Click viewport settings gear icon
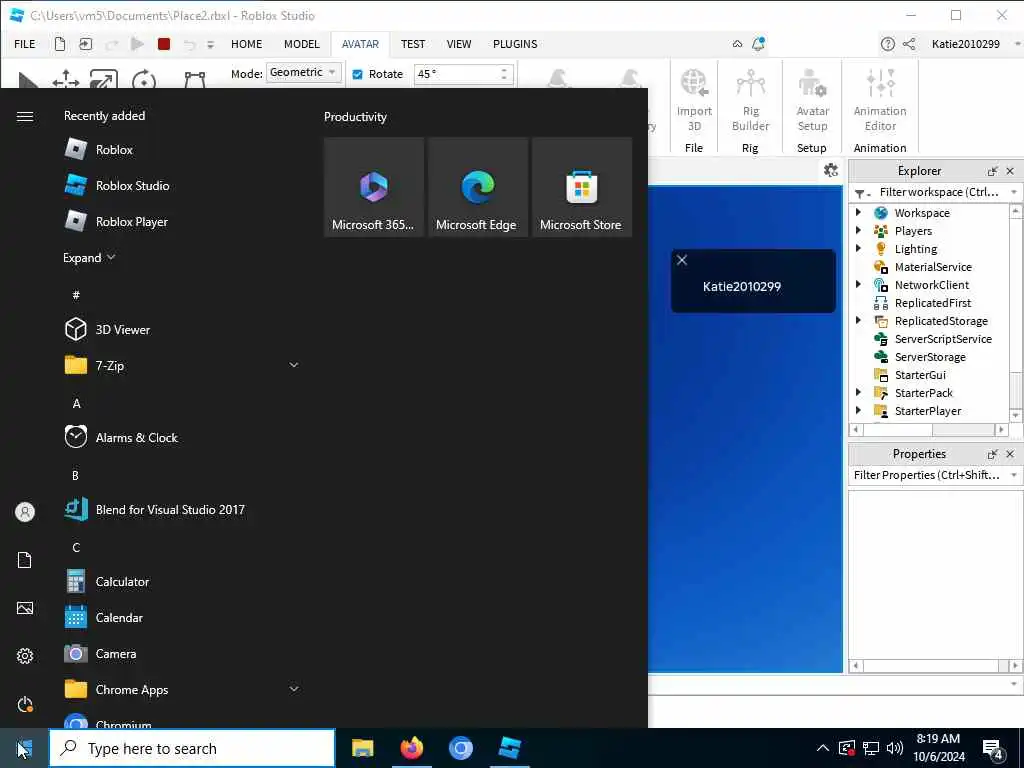The height and width of the screenshot is (768, 1024). coord(831,170)
